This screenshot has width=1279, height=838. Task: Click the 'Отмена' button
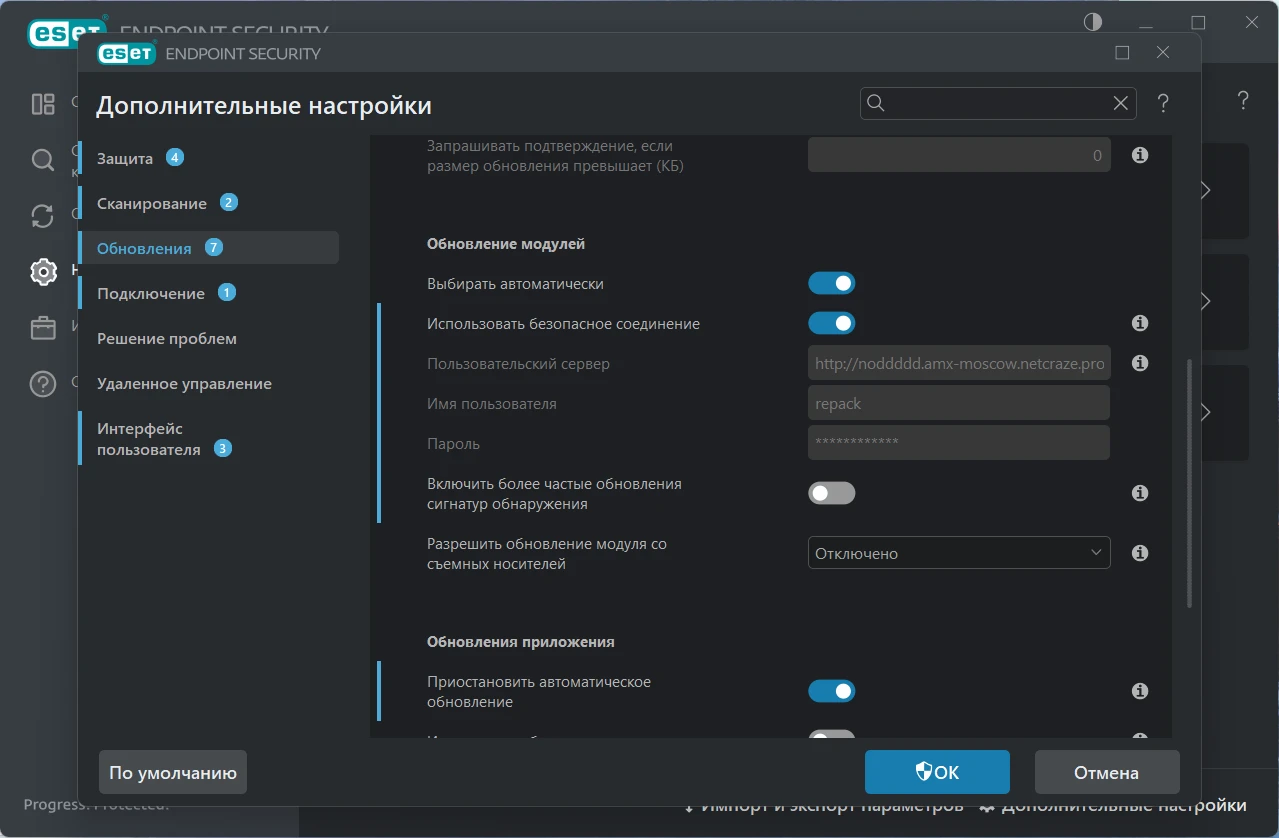point(1106,772)
